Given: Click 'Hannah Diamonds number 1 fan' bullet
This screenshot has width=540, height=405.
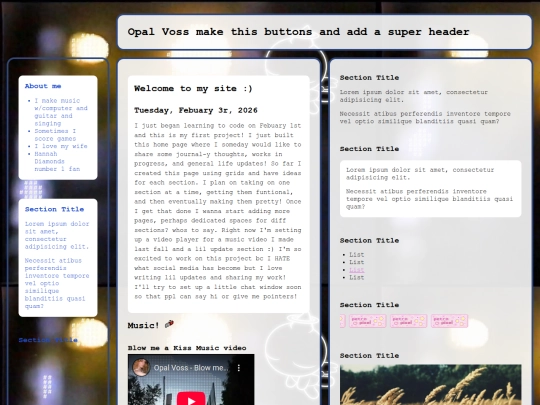Looking at the screenshot, I should 57,161.
